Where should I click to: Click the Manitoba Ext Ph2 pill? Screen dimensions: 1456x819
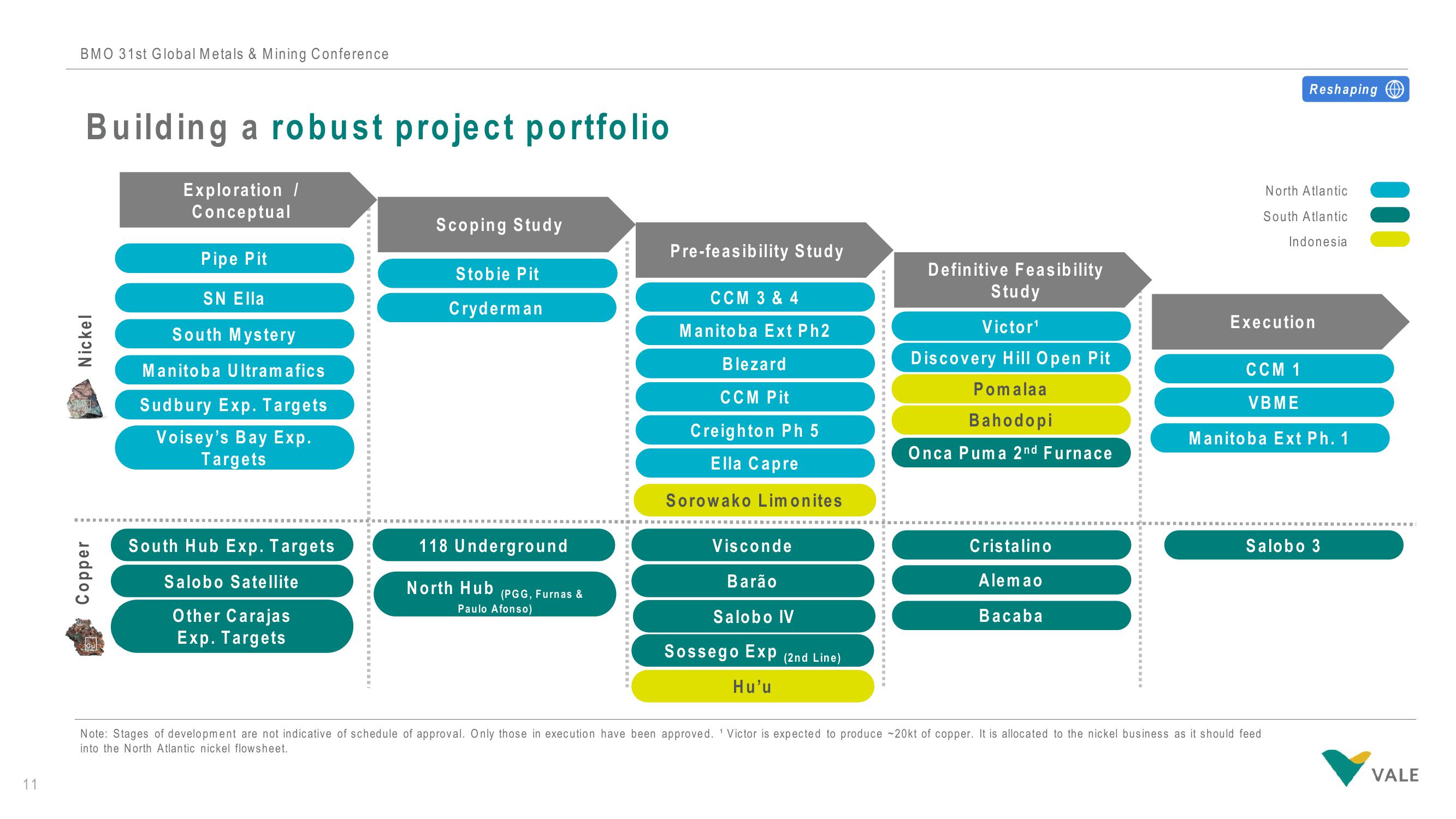[x=755, y=331]
